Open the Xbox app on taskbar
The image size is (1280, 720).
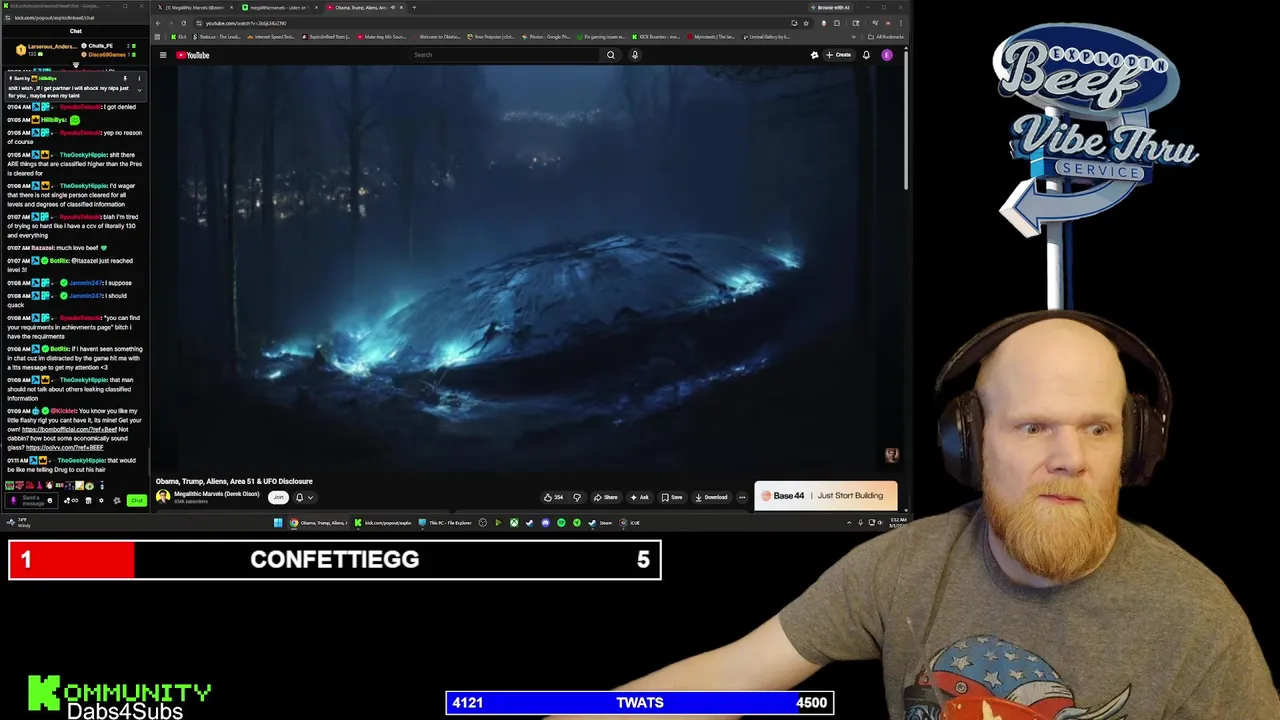(514, 522)
